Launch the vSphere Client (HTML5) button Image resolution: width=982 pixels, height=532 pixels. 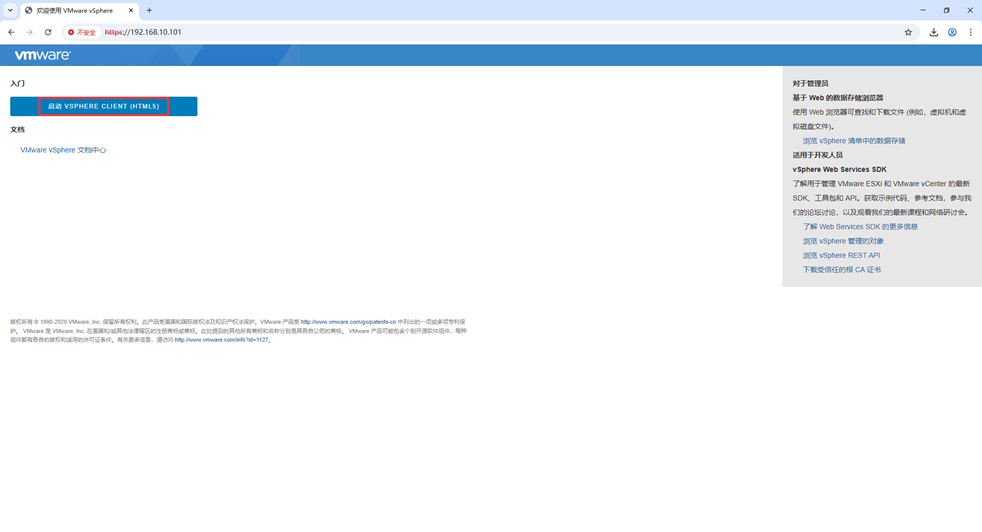click(x=104, y=106)
